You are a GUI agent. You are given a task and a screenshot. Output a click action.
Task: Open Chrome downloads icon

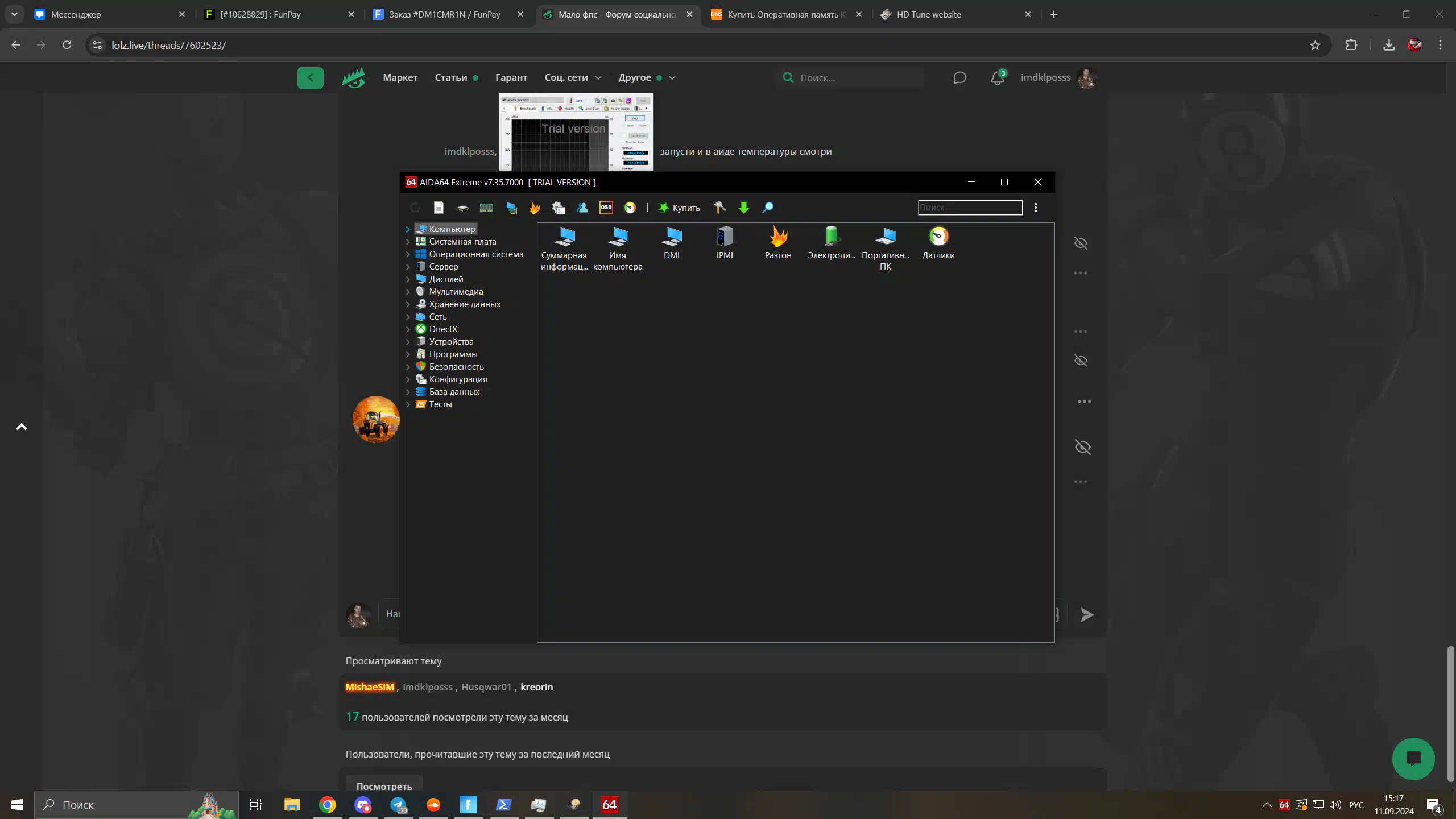coord(1389,45)
